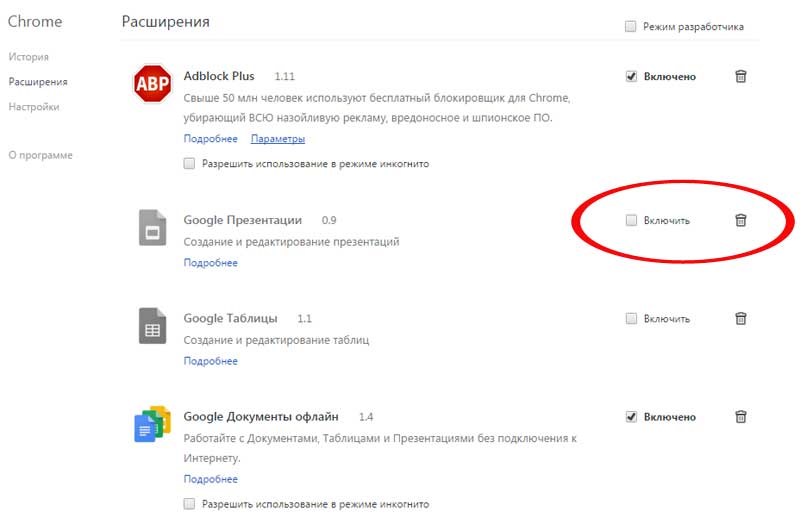Click the Google Презентации extension name
The image size is (800, 530).
click(243, 220)
